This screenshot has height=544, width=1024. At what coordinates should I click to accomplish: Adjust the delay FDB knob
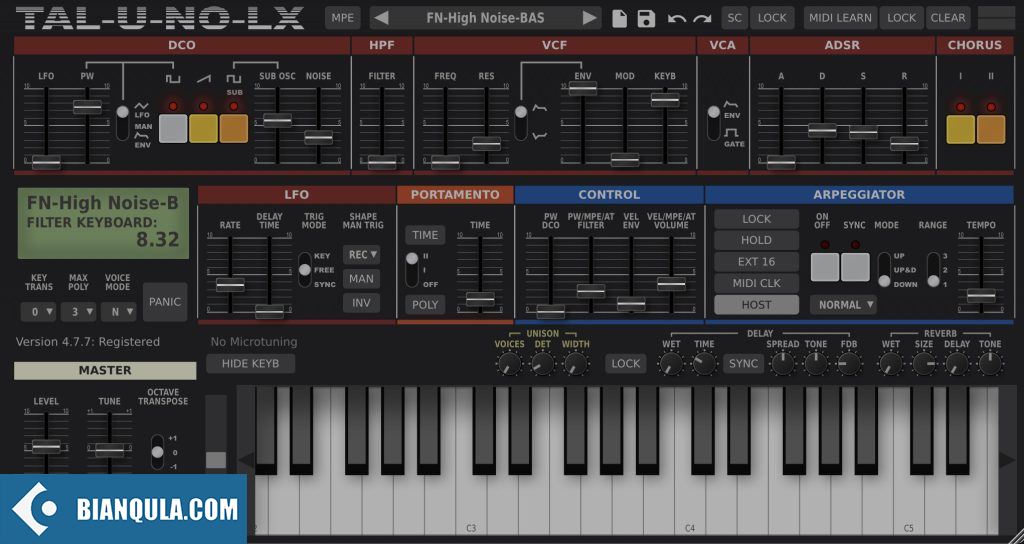[849, 364]
